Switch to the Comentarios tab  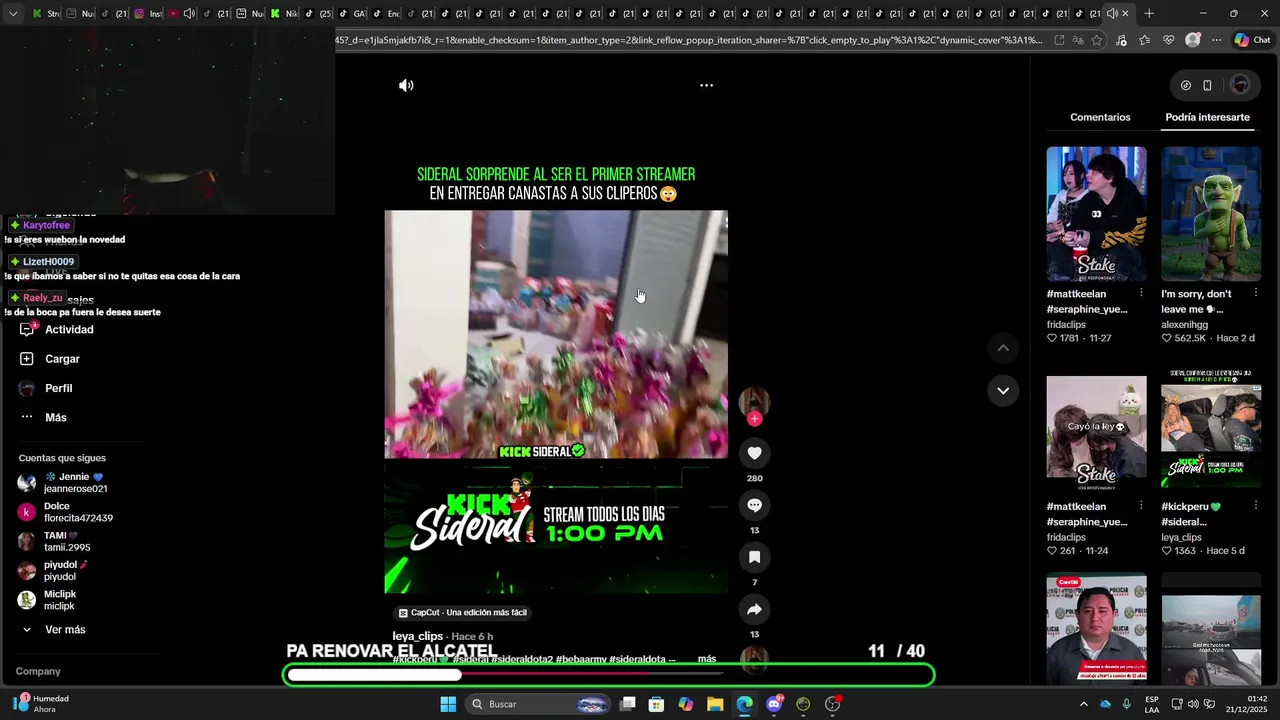click(x=1100, y=117)
